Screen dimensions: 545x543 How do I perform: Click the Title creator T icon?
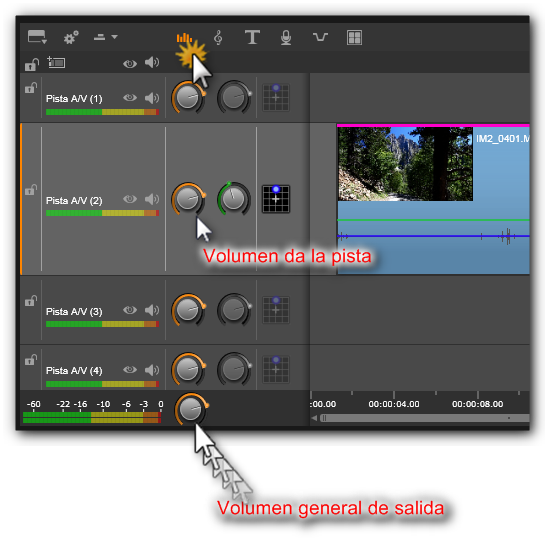(252, 37)
